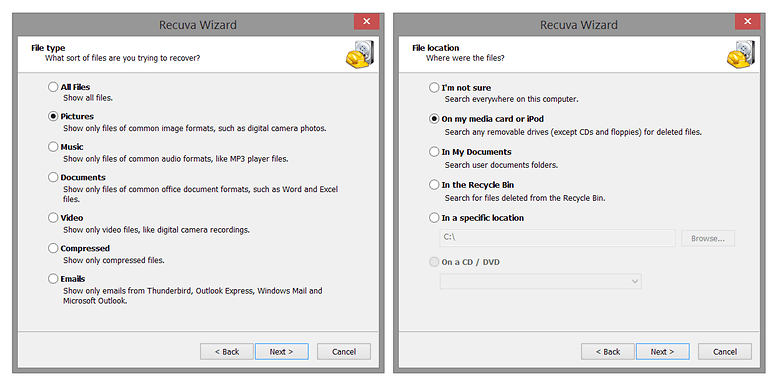Image resolution: width=782 pixels, height=386 pixels.
Task: Click the 'File type' heading
Action: 48,48
